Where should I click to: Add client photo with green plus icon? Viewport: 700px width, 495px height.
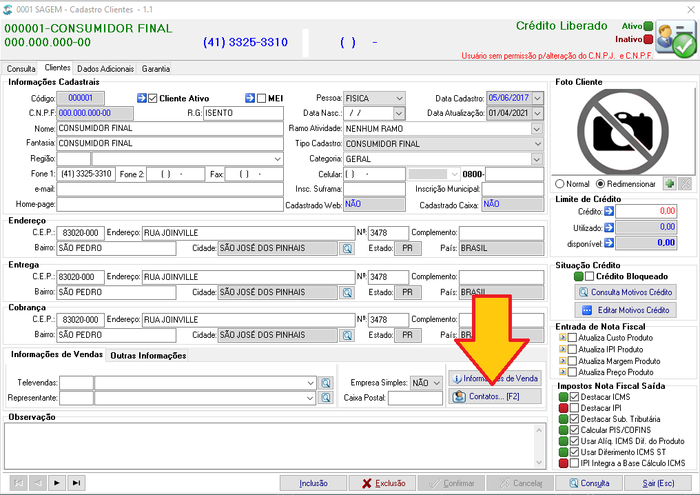669,183
